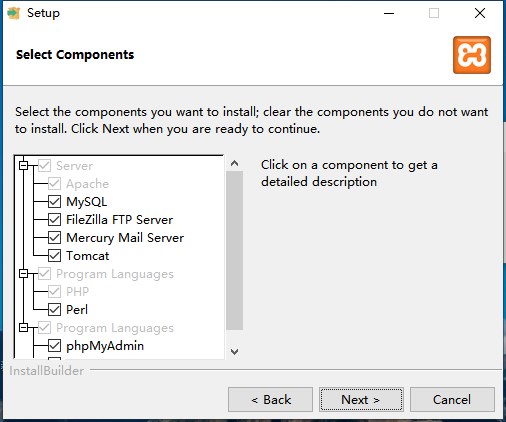Click the scroll up arrow of component list
Viewport: 506px width, 422px height.
coord(234,163)
